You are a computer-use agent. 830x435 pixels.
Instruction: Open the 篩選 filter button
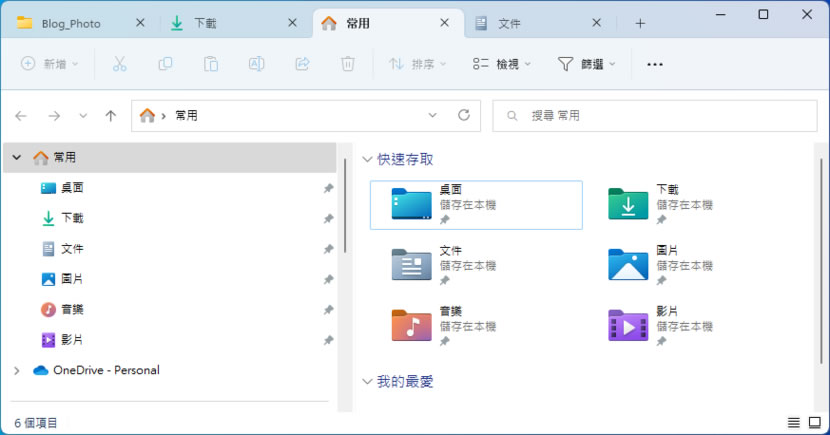coord(586,64)
